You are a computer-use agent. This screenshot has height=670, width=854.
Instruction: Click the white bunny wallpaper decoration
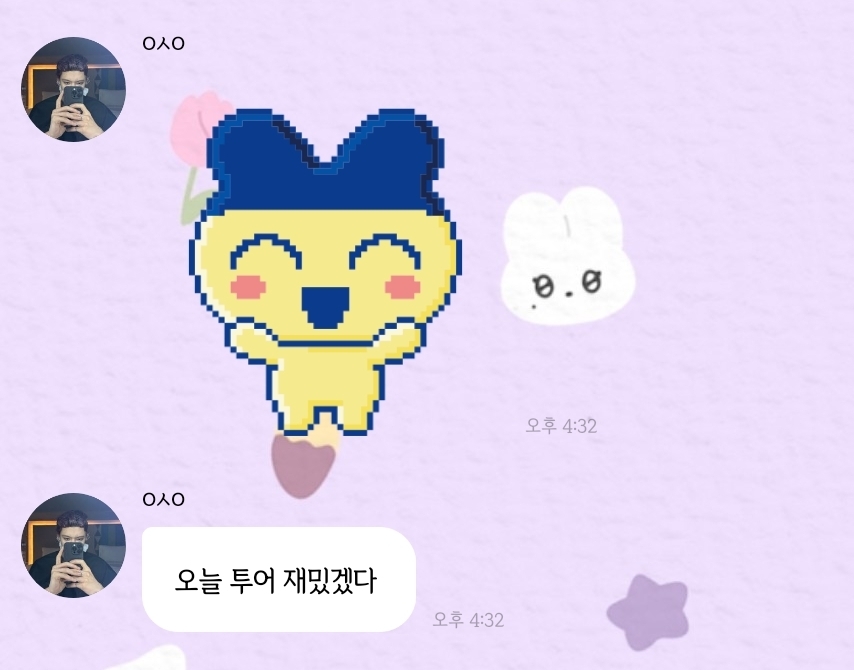pyautogui.click(x=568, y=256)
